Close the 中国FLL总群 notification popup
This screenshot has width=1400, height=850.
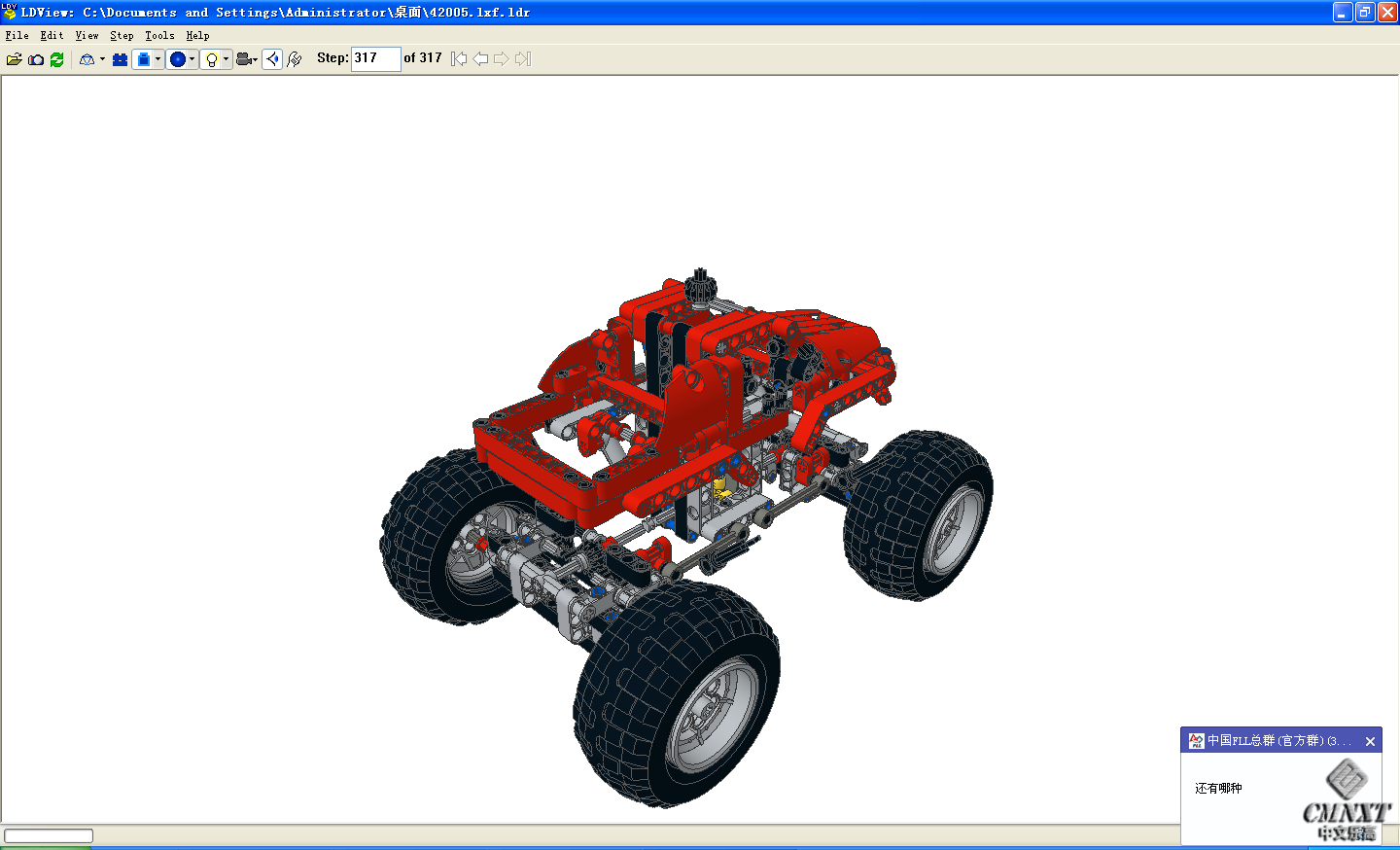(1370, 741)
